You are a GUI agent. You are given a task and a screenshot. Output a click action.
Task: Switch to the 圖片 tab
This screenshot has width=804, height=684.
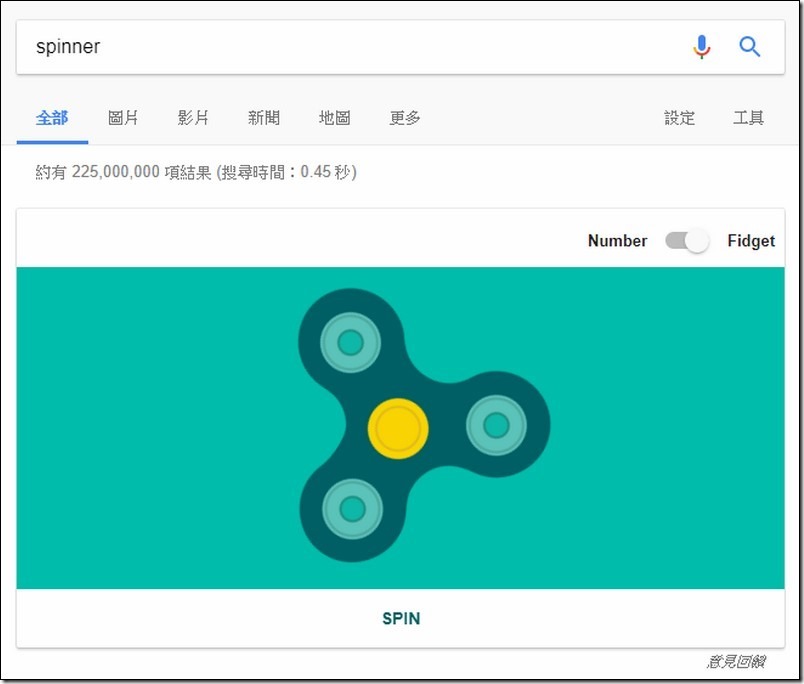[x=123, y=118]
